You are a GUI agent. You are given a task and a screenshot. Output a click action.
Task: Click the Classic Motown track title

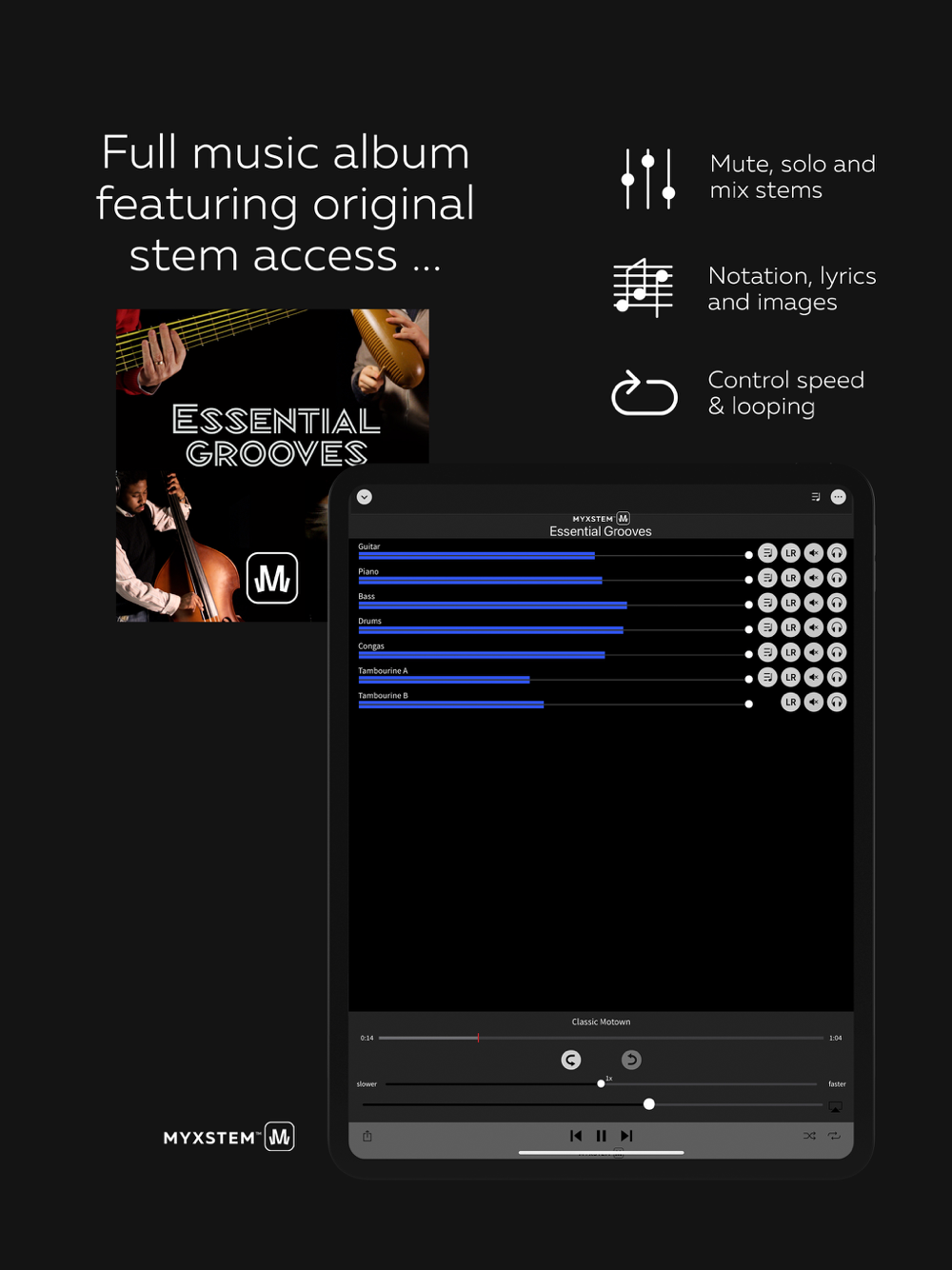point(601,1022)
